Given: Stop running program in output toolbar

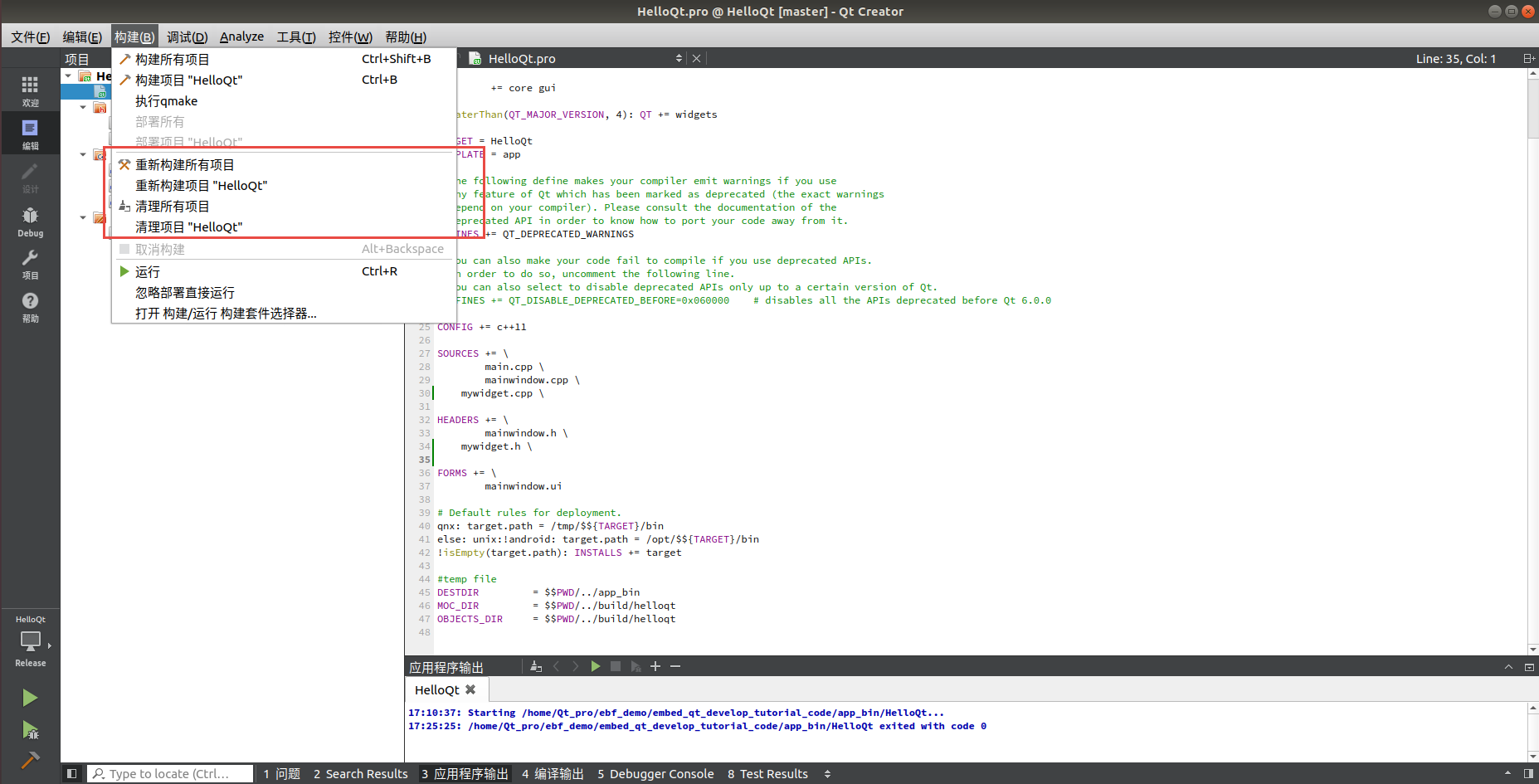Looking at the screenshot, I should click(616, 666).
